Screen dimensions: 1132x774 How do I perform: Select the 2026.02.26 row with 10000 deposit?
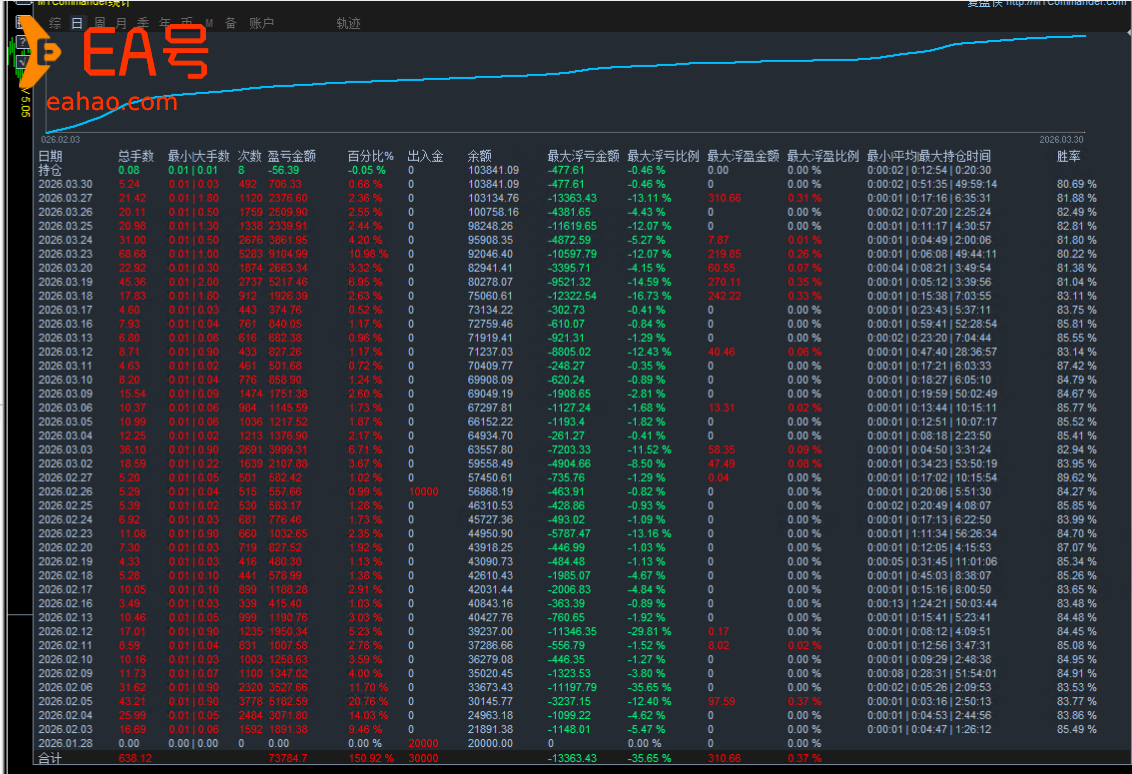(65, 491)
